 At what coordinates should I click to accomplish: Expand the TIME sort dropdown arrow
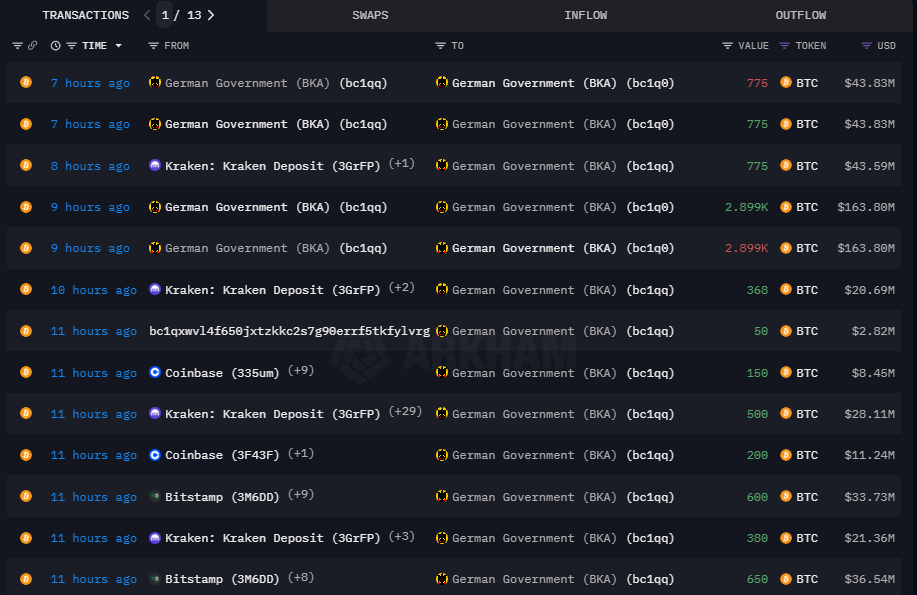click(119, 46)
